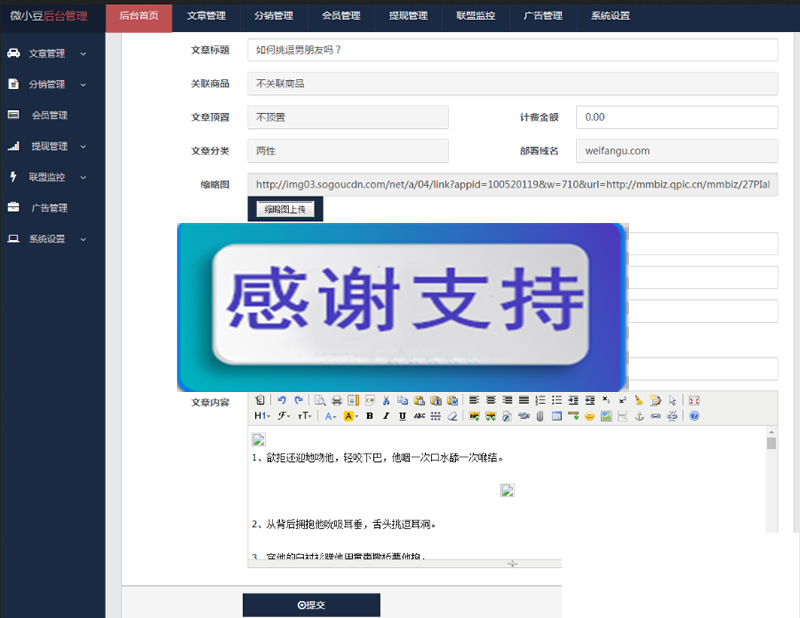Open 会员管理 from the top navigation
800x618 pixels.
(x=339, y=17)
